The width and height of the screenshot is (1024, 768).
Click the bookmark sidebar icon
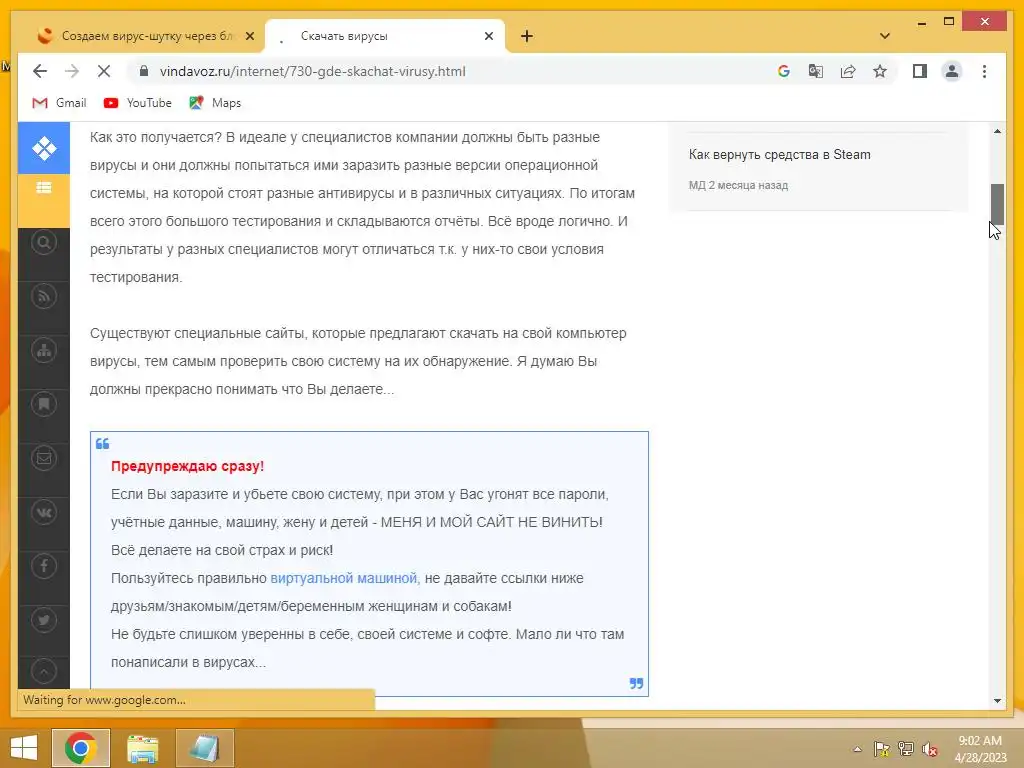pos(44,404)
